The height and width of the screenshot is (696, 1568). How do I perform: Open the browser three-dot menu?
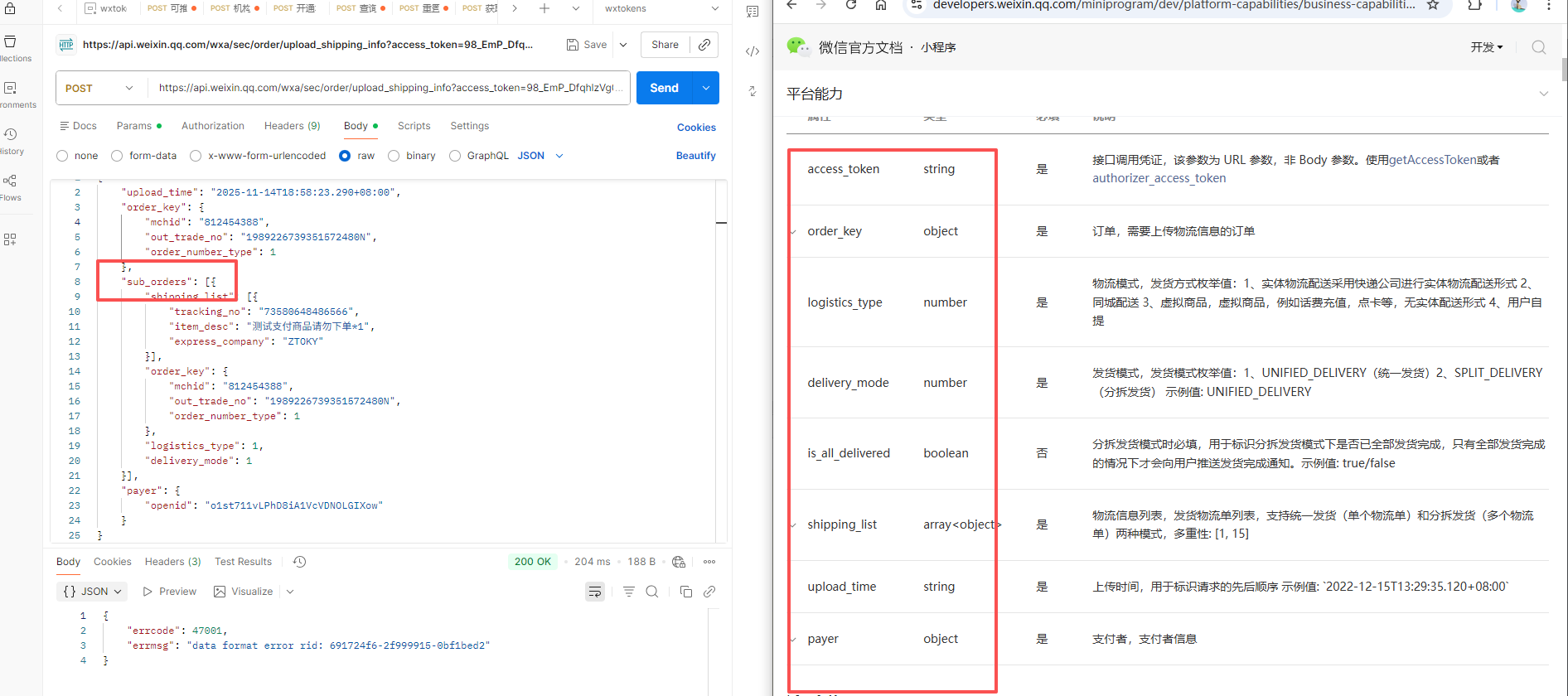point(1549,5)
